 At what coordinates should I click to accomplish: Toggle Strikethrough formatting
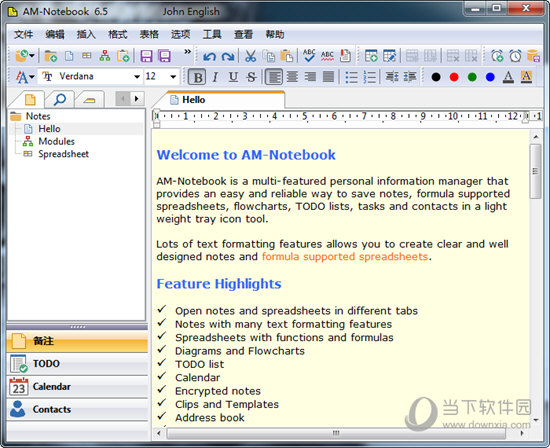click(x=251, y=77)
